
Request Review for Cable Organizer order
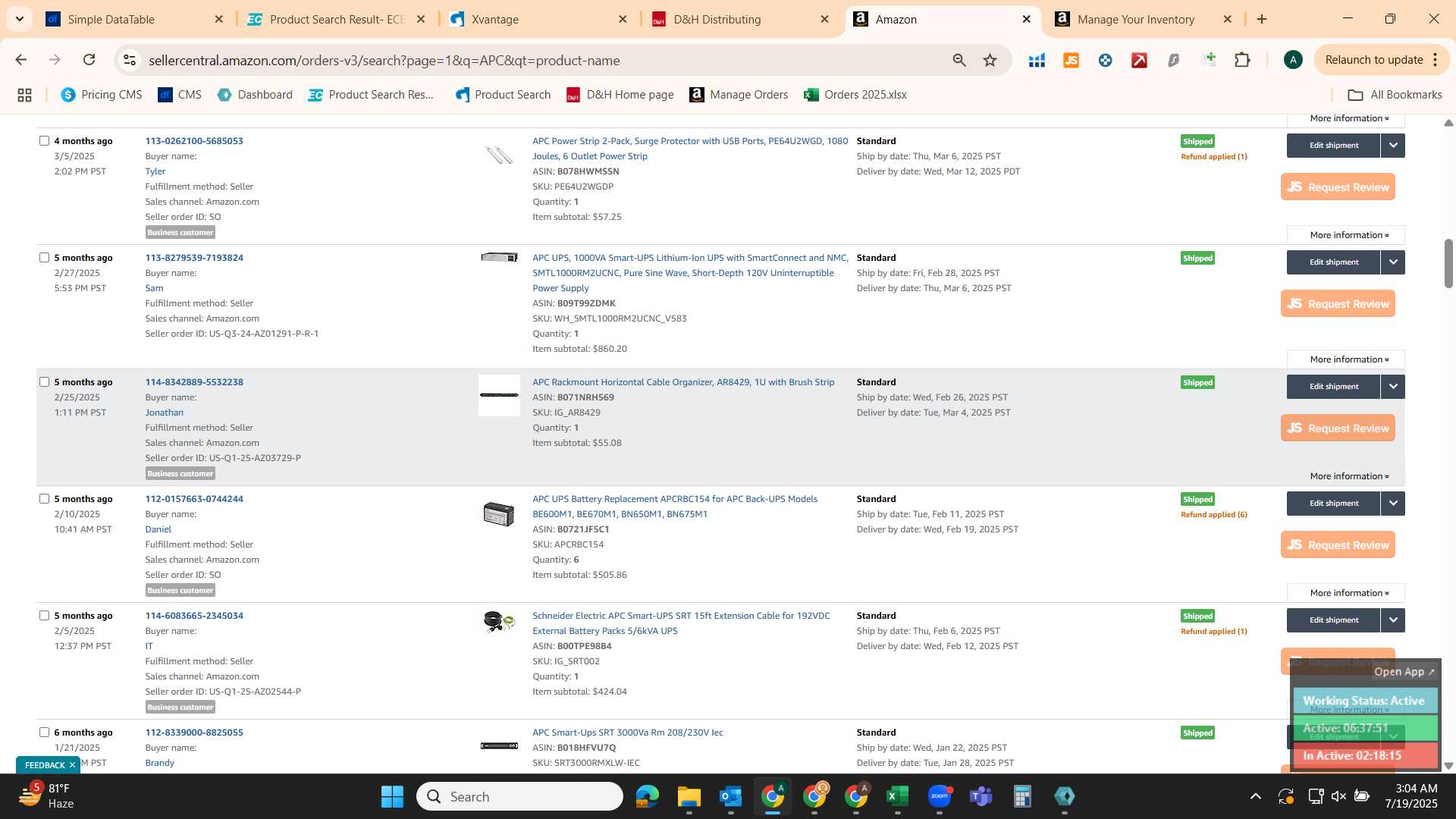coord(1338,428)
